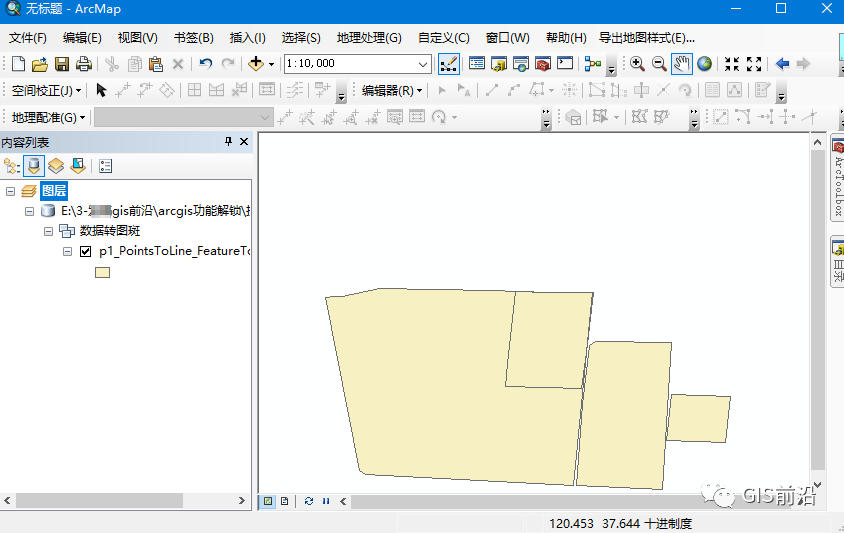Click the contents list horizontal scrollbar
Image resolution: width=844 pixels, height=533 pixels.
point(99,501)
